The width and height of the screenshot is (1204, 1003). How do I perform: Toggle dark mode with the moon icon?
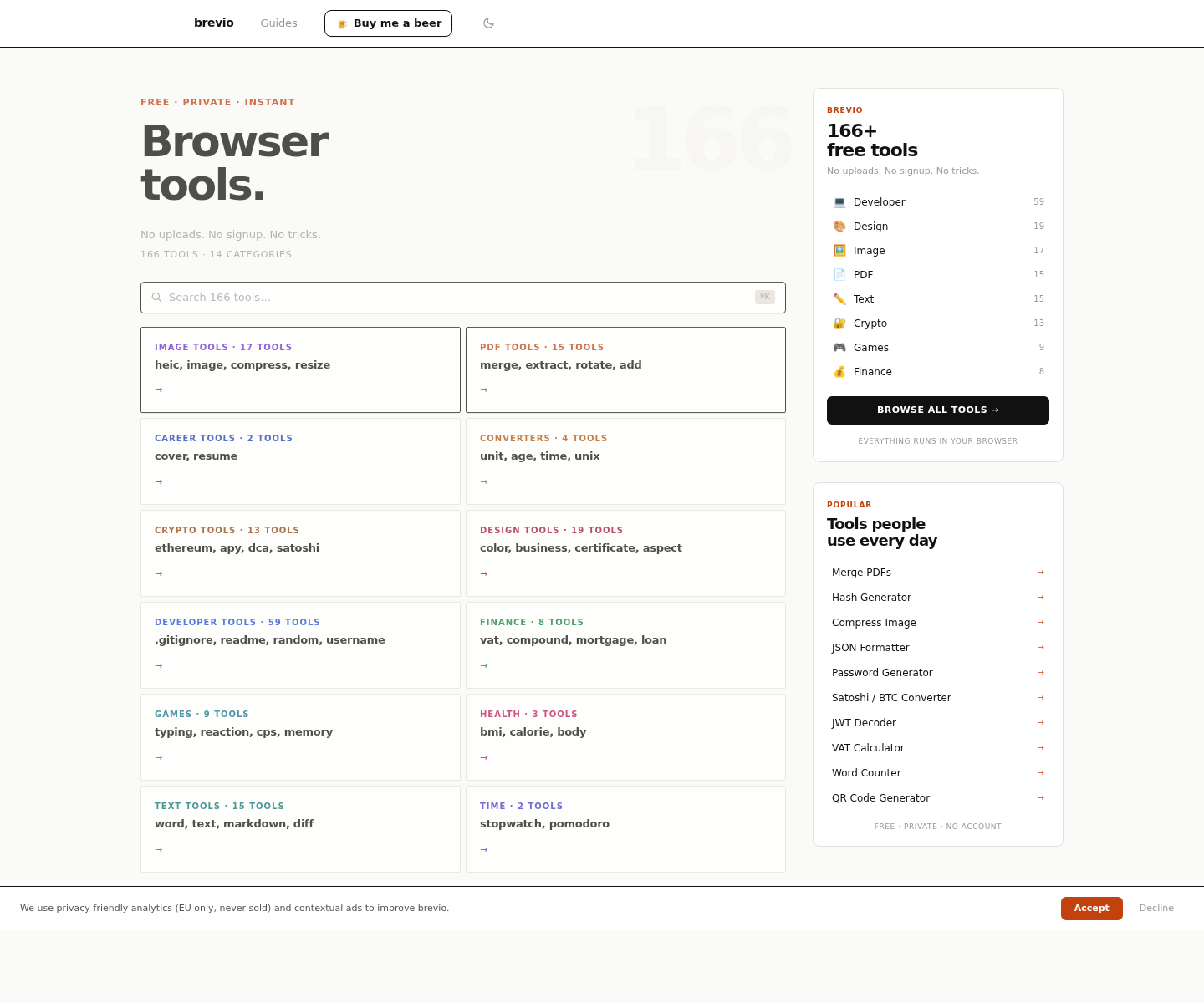pyautogui.click(x=489, y=23)
